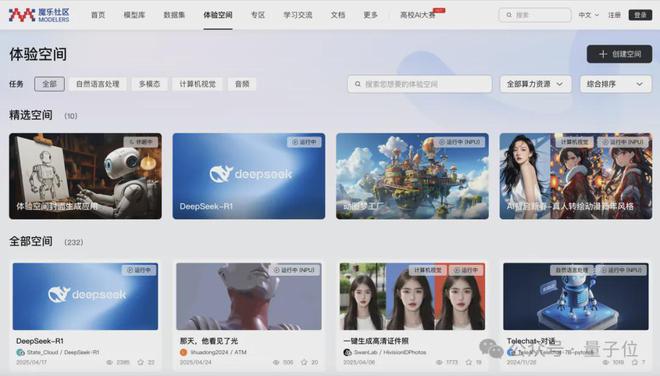The width and height of the screenshot is (660, 376).
Task: Click the State_Cloud author avatar
Action: coord(20,352)
